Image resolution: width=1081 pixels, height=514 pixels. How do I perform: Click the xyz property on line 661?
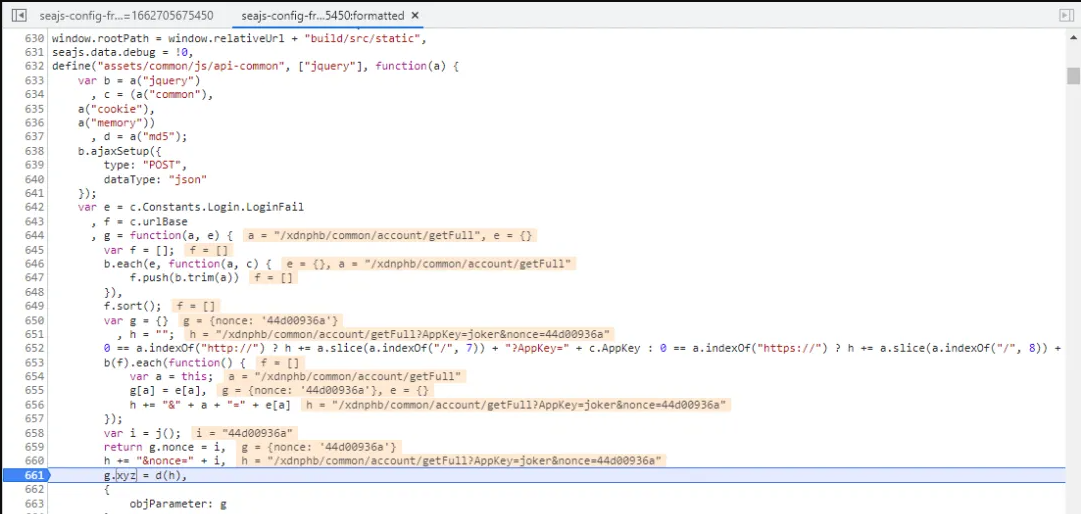[126, 475]
